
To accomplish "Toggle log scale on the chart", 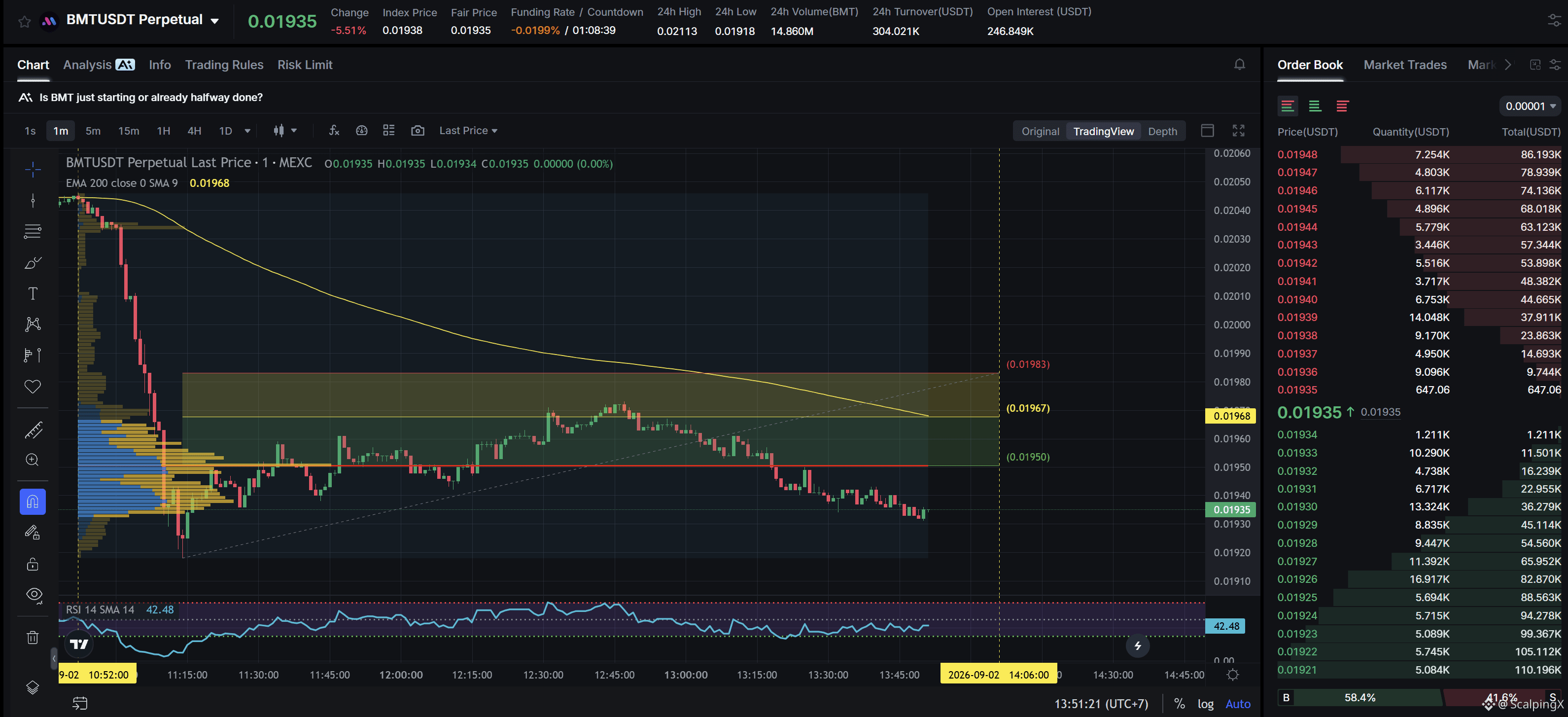I will [x=1205, y=704].
